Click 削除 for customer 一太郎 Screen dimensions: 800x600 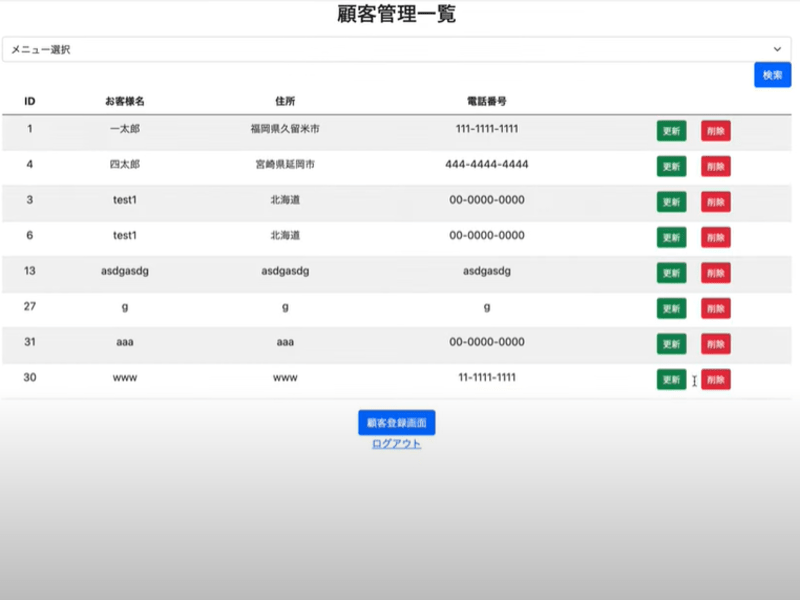(715, 131)
